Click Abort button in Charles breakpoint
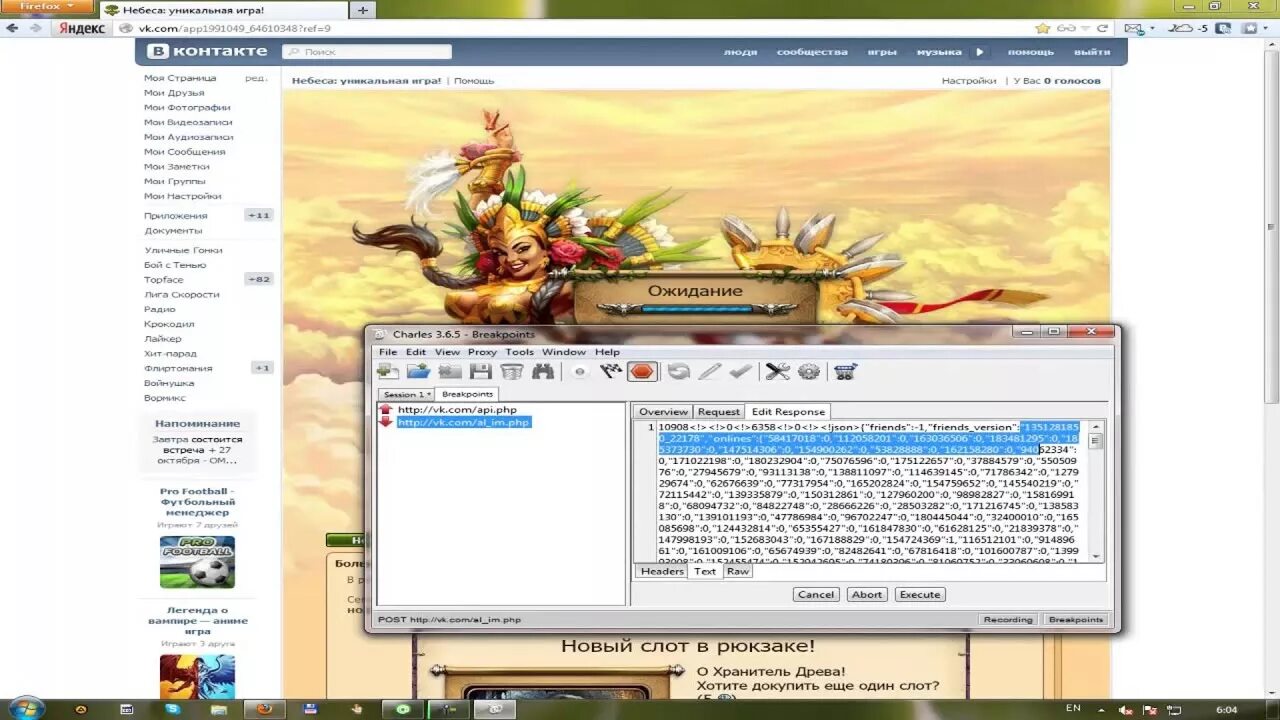1280x720 pixels. pos(867,594)
